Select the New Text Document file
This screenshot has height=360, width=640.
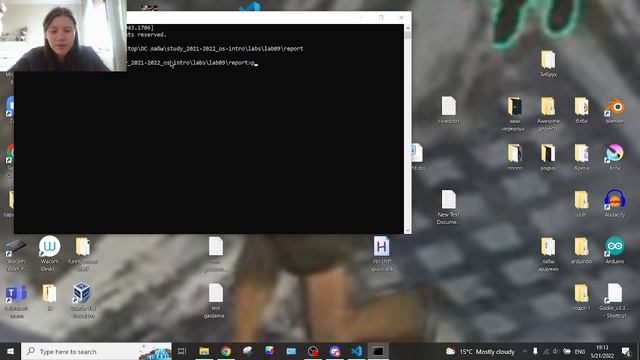(x=449, y=207)
